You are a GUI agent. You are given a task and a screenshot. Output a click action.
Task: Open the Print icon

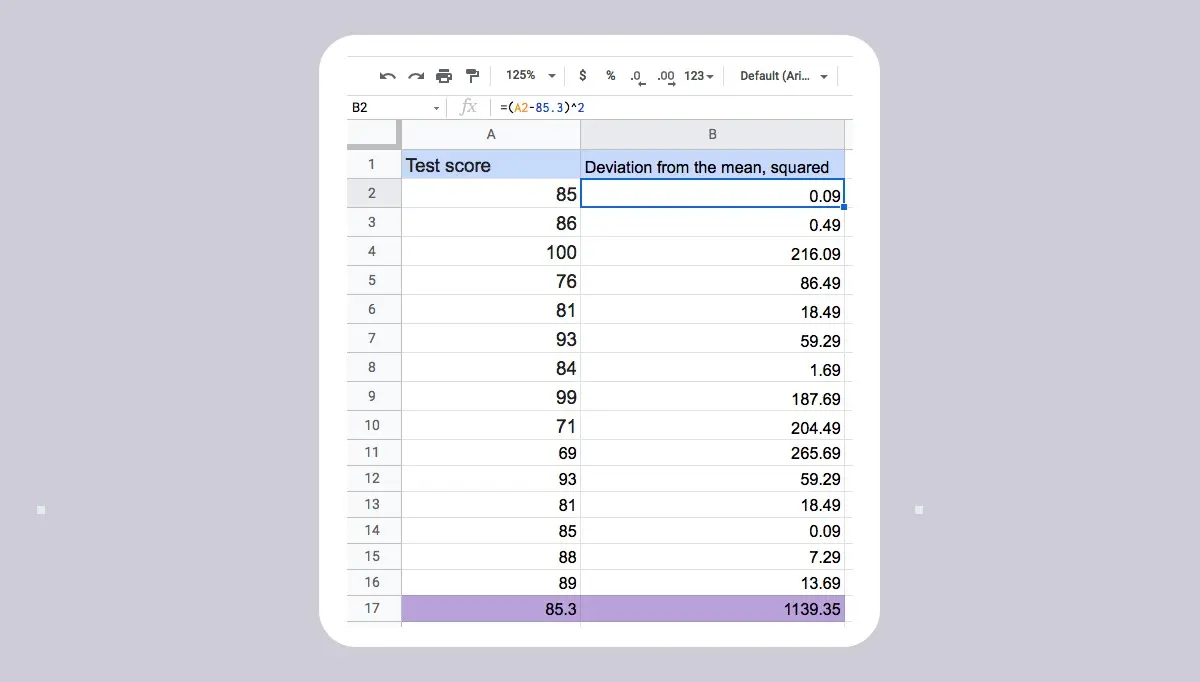(x=444, y=75)
